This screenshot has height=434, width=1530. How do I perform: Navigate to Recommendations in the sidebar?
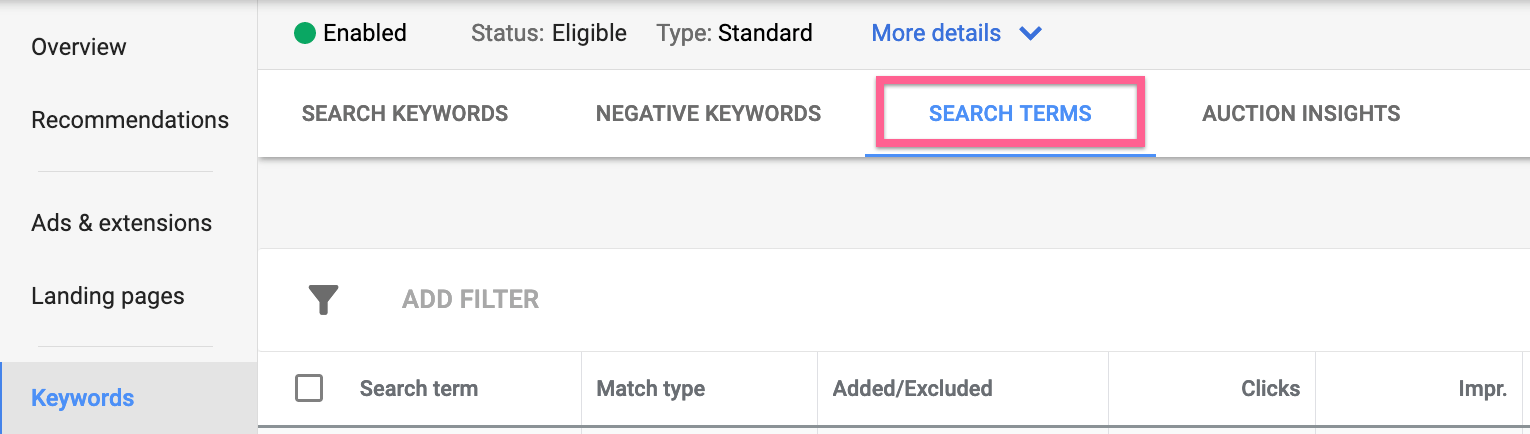pyautogui.click(x=130, y=120)
